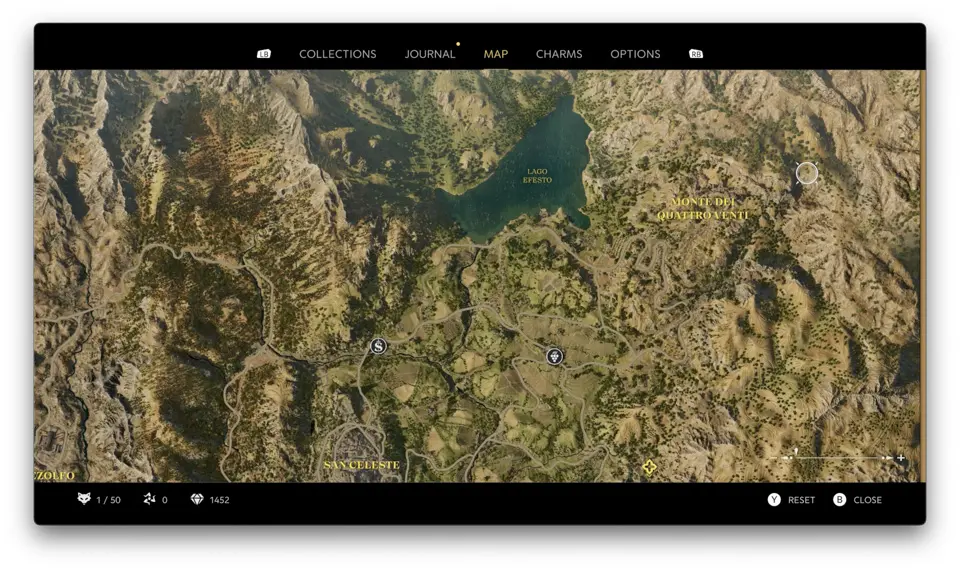Switch to the JOURNAL tab

(x=430, y=54)
